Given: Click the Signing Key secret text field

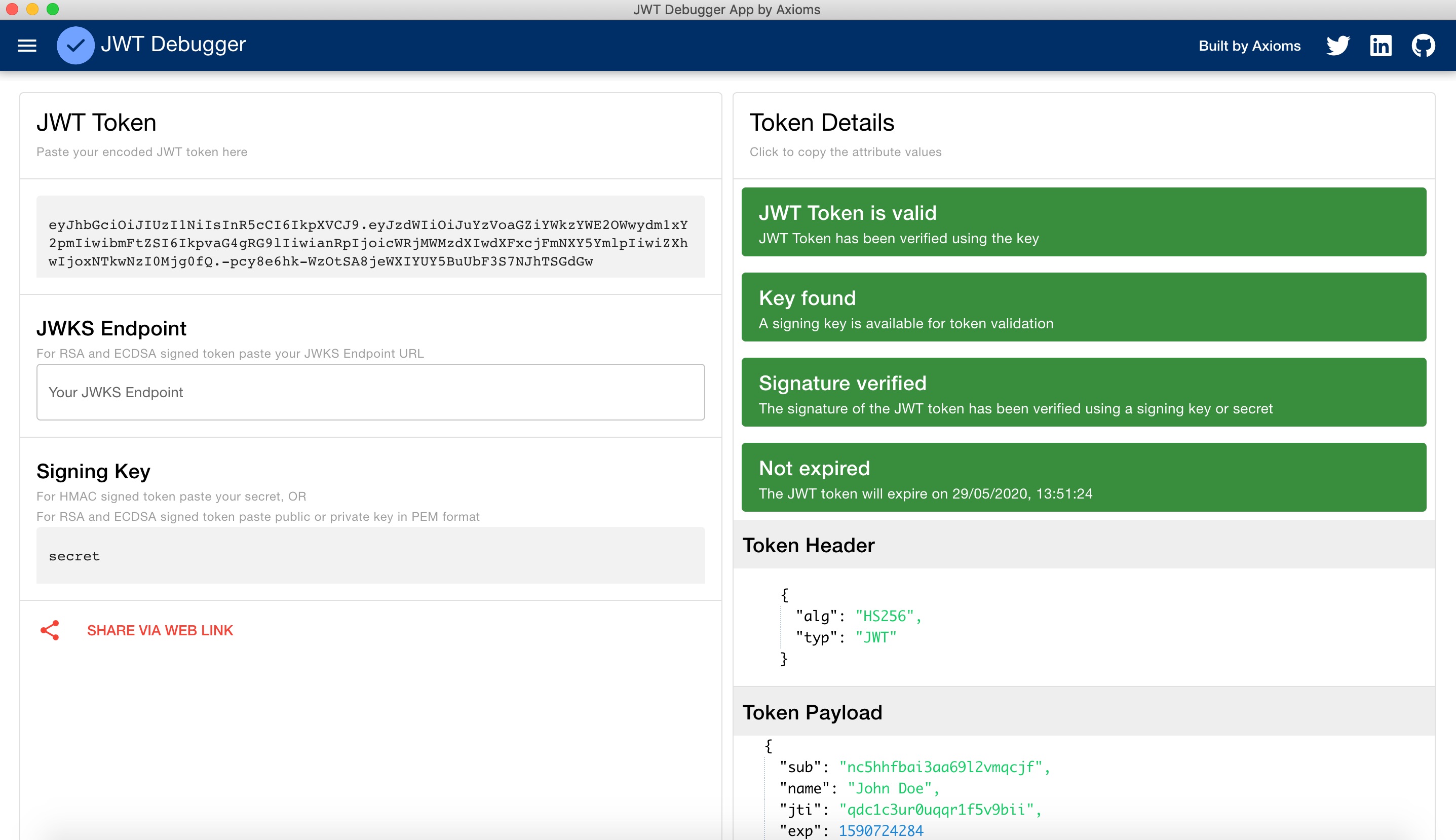Looking at the screenshot, I should click(x=370, y=556).
